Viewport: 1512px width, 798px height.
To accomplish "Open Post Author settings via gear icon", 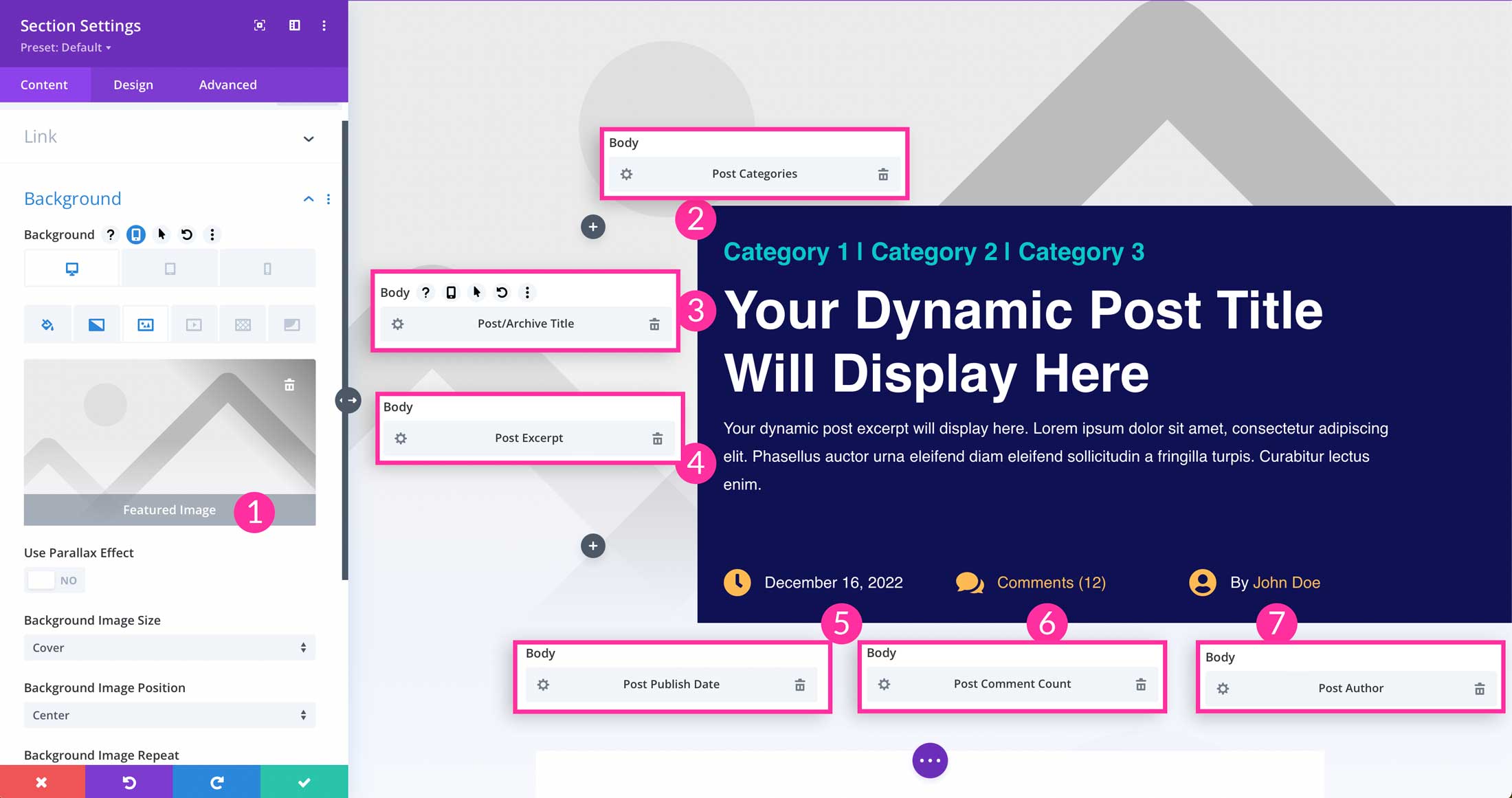I will click(1223, 688).
